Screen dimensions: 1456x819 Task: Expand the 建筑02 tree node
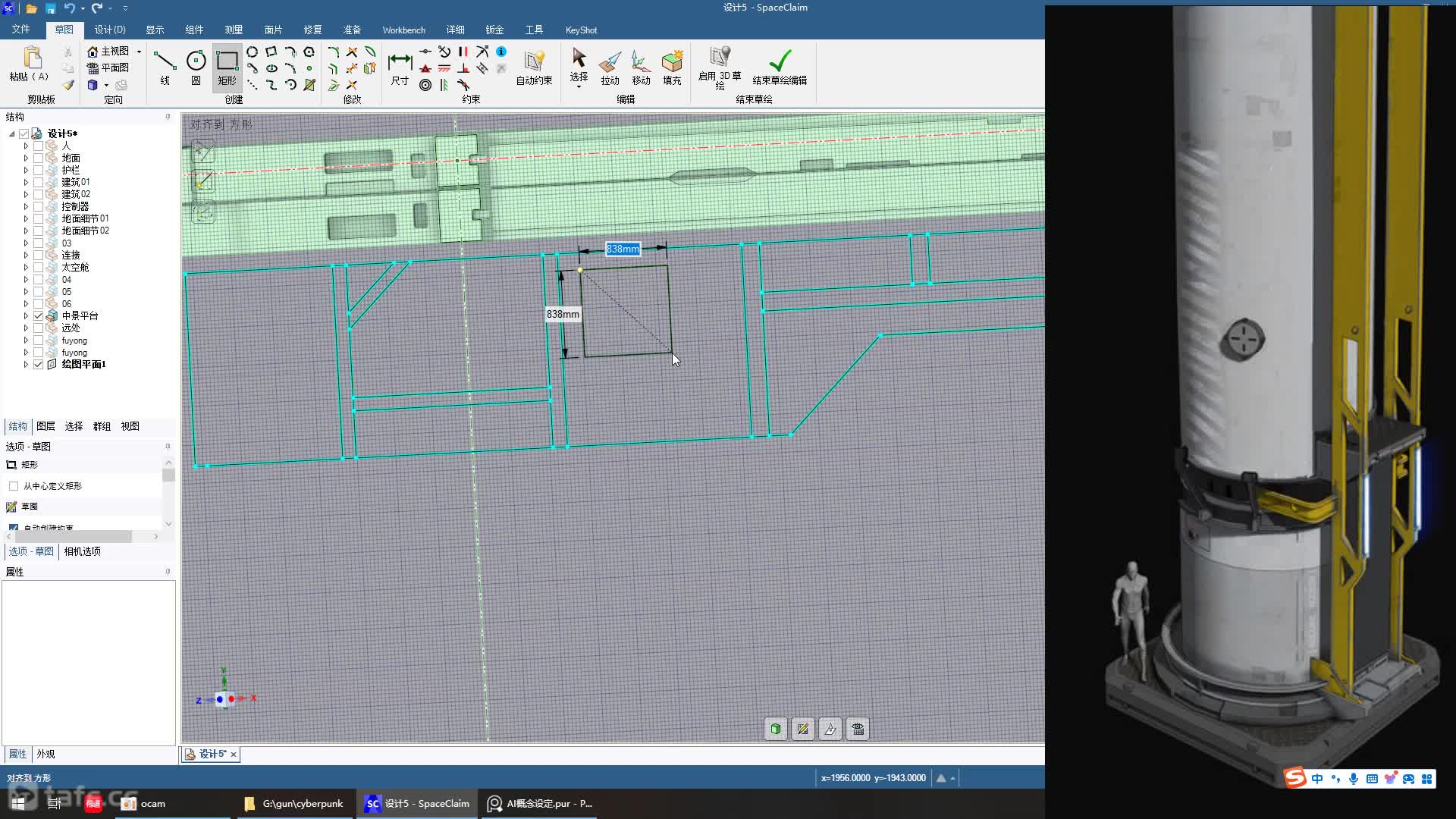[26, 194]
